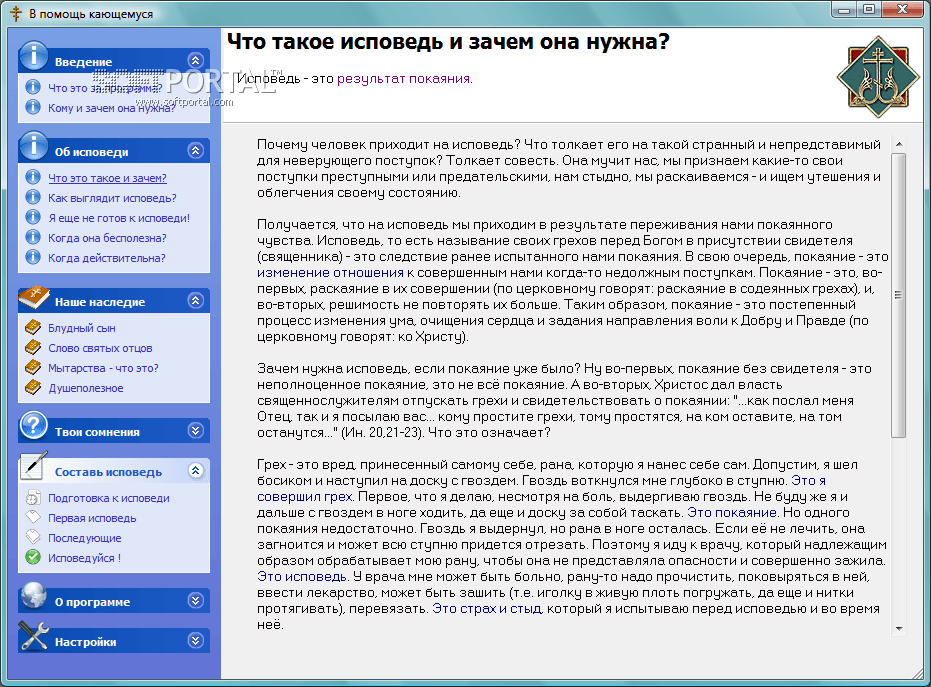The height and width of the screenshot is (687, 931).
Task: Click the wrench tools icon on Настройки
Action: [x=33, y=636]
